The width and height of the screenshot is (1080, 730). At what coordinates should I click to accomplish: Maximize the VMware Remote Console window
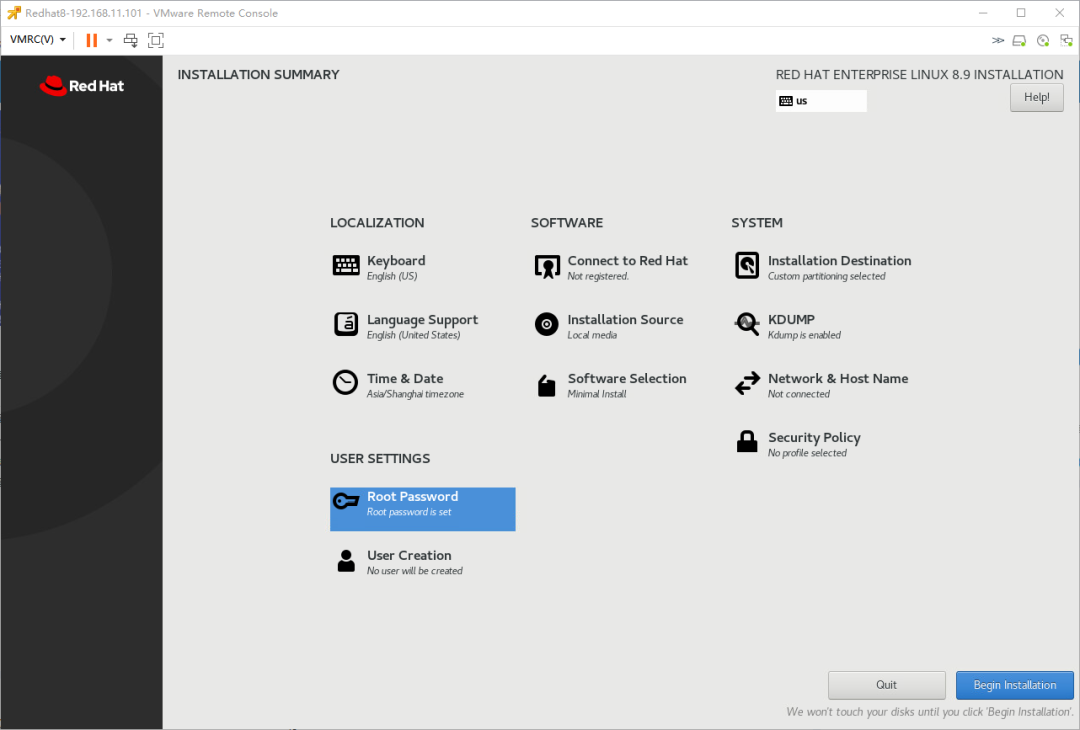[1021, 13]
